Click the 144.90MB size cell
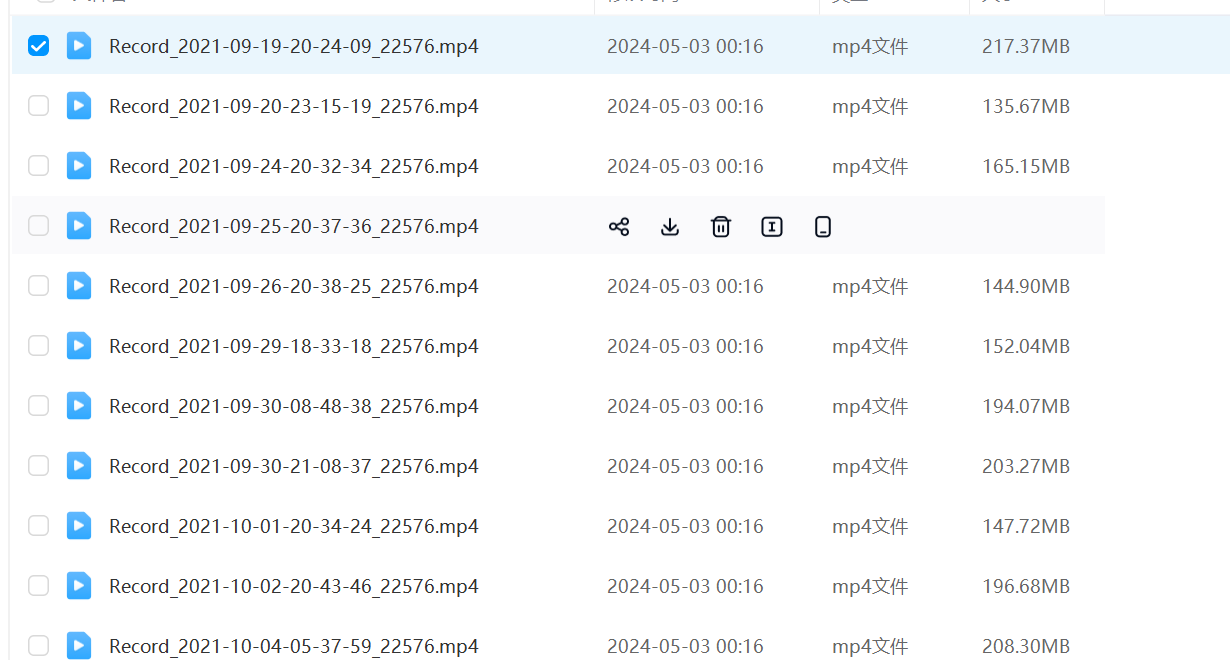The width and height of the screenshot is (1230, 660). point(1026,287)
